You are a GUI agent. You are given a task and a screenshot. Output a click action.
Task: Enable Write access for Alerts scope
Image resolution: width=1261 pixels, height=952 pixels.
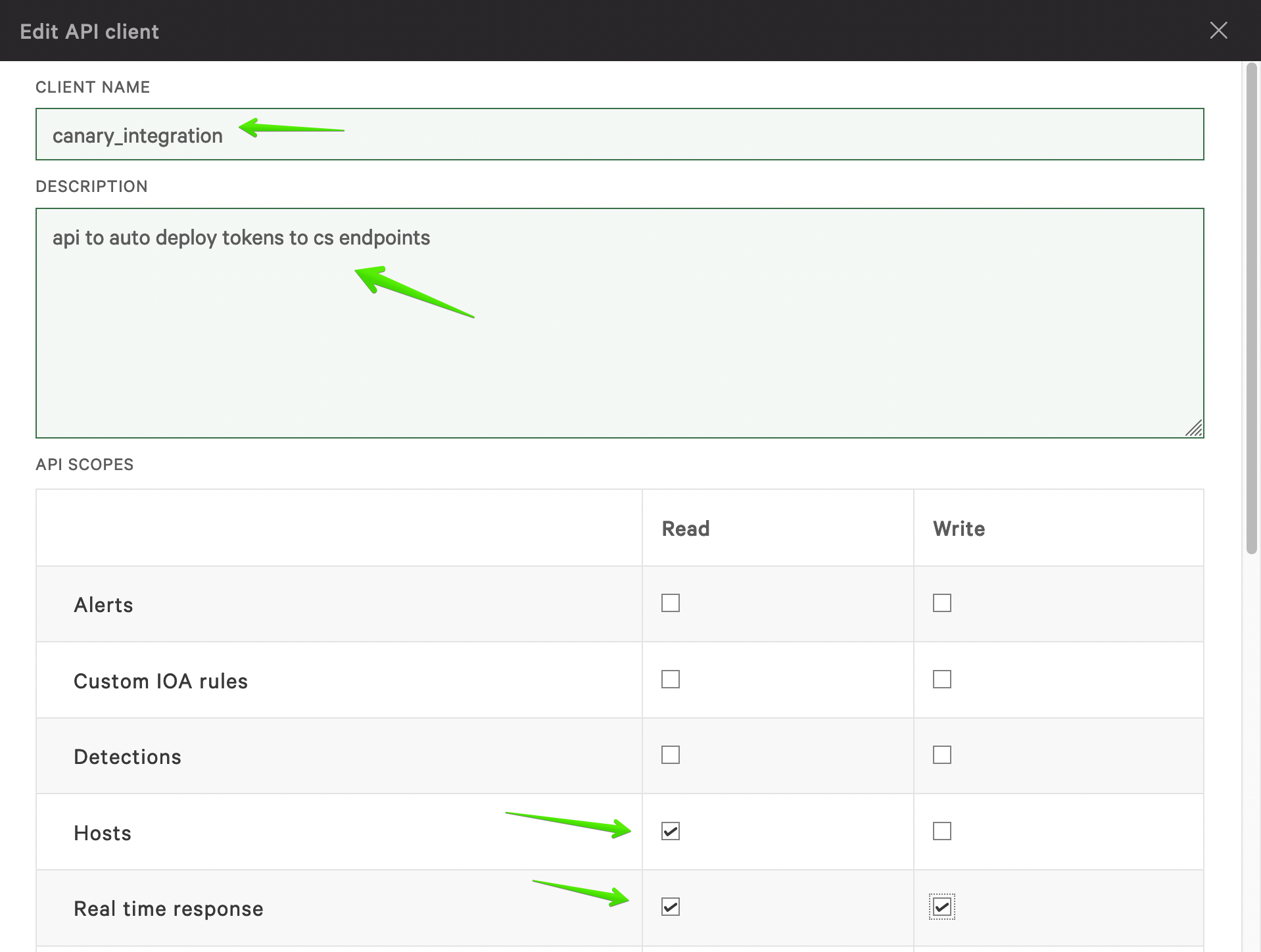pyautogui.click(x=942, y=604)
